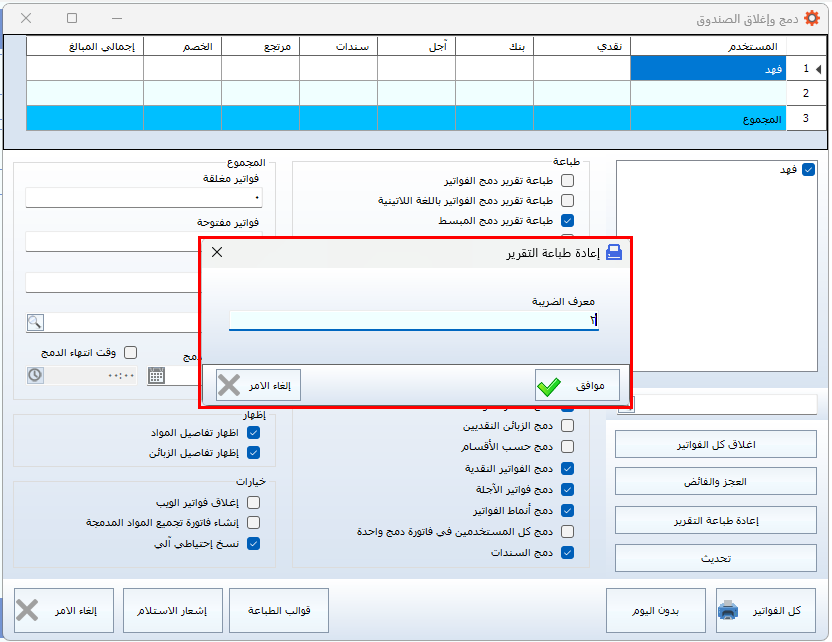
Task: Click the gear icon in title bar
Action: coord(813,18)
